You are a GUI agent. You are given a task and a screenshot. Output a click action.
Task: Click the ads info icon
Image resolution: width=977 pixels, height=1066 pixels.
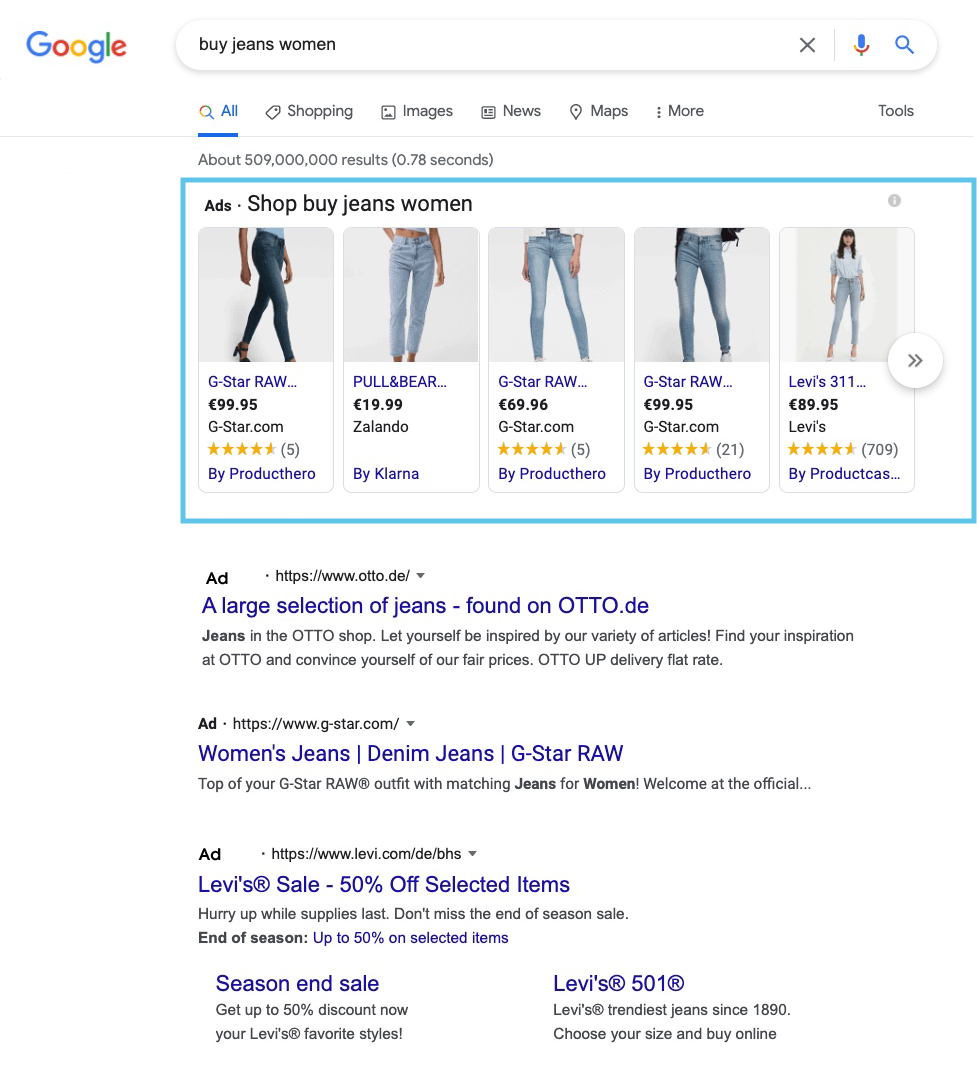894,201
